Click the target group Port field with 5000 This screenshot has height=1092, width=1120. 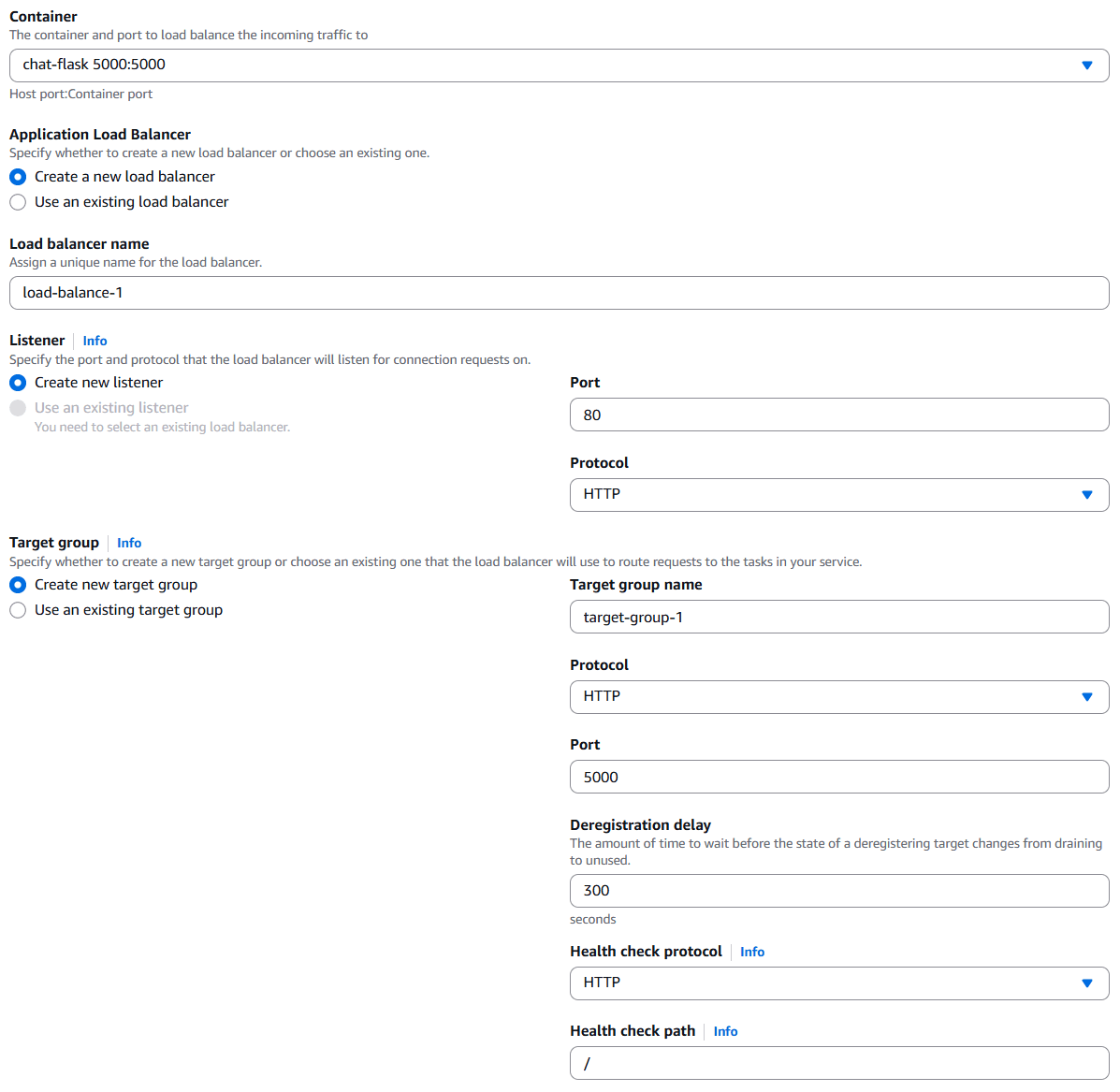(x=838, y=778)
